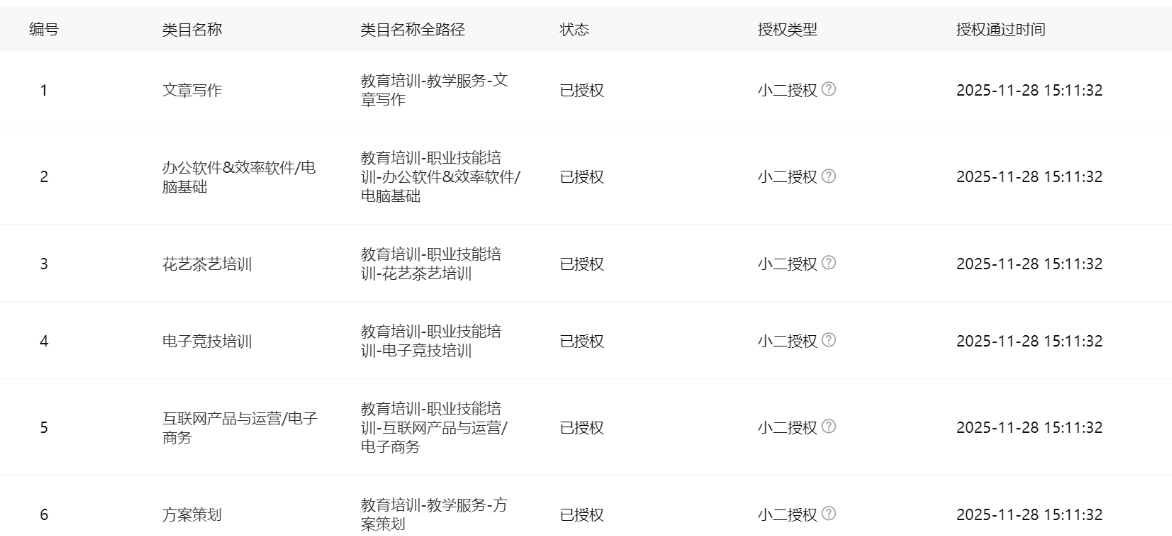Select the 文章写作 category name
Screen dimensions: 1172x536
pyautogui.click(x=192, y=90)
